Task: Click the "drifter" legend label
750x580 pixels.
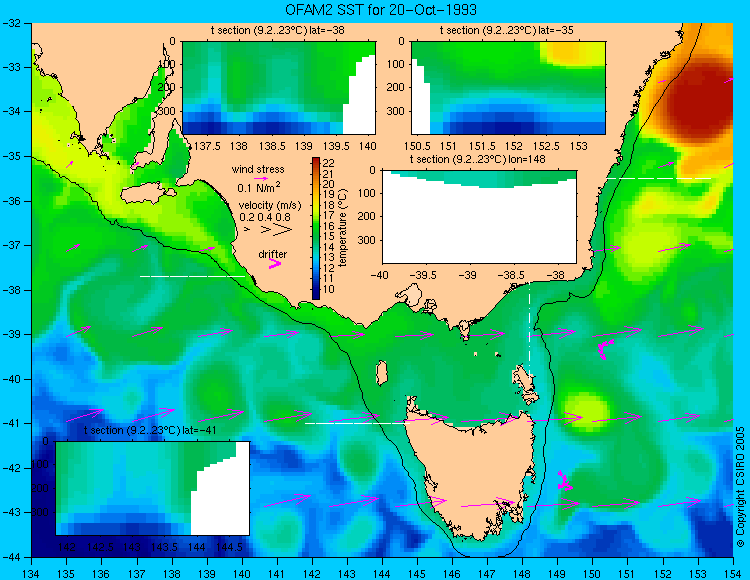Action: coord(273,254)
